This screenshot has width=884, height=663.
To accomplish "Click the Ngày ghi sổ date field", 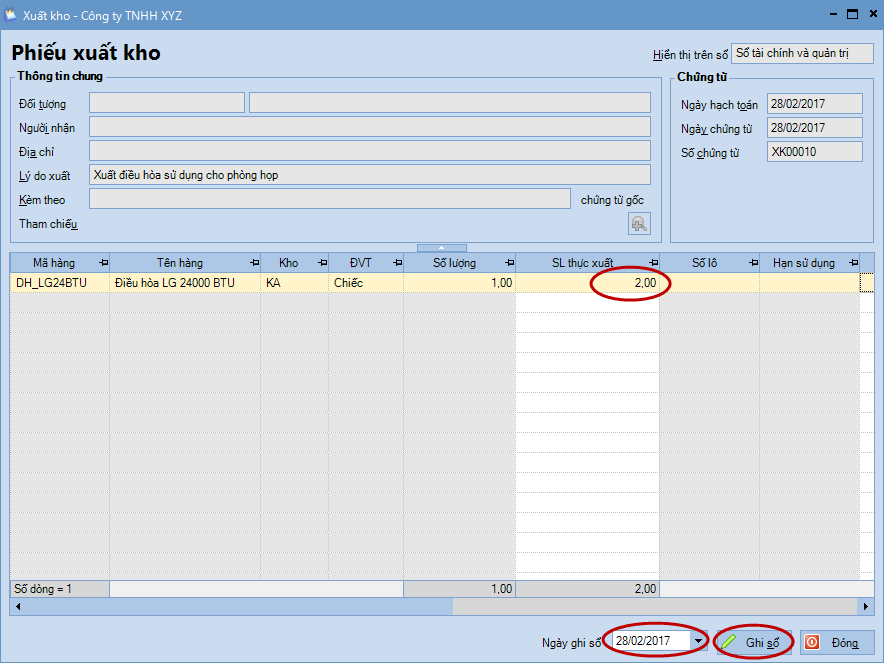I will 651,641.
